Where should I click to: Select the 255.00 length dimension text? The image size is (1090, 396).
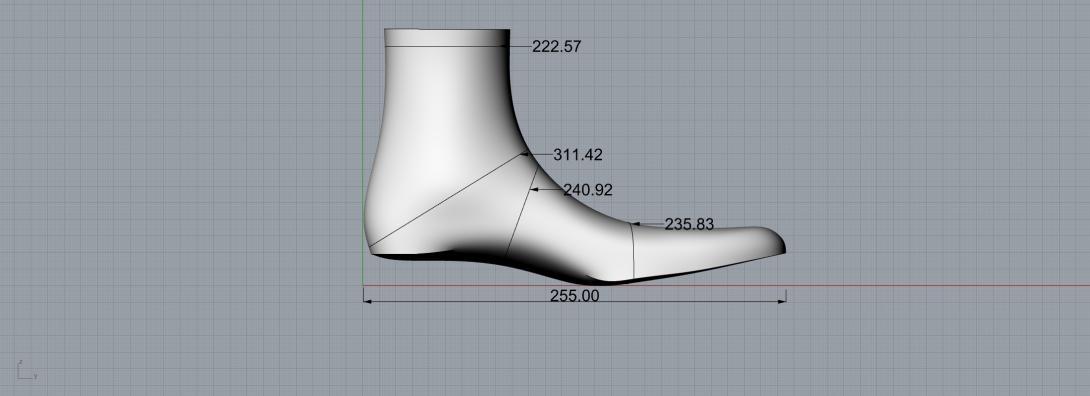tap(574, 295)
